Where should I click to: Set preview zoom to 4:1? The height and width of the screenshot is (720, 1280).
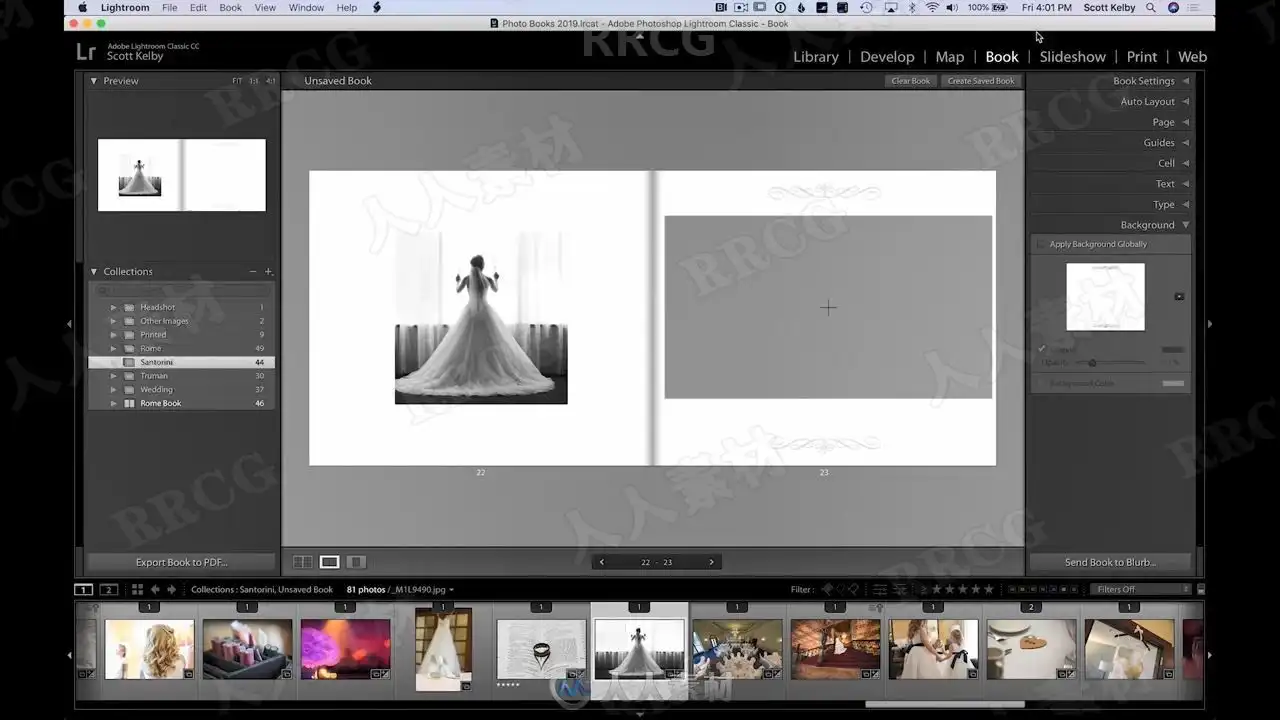tap(270, 81)
